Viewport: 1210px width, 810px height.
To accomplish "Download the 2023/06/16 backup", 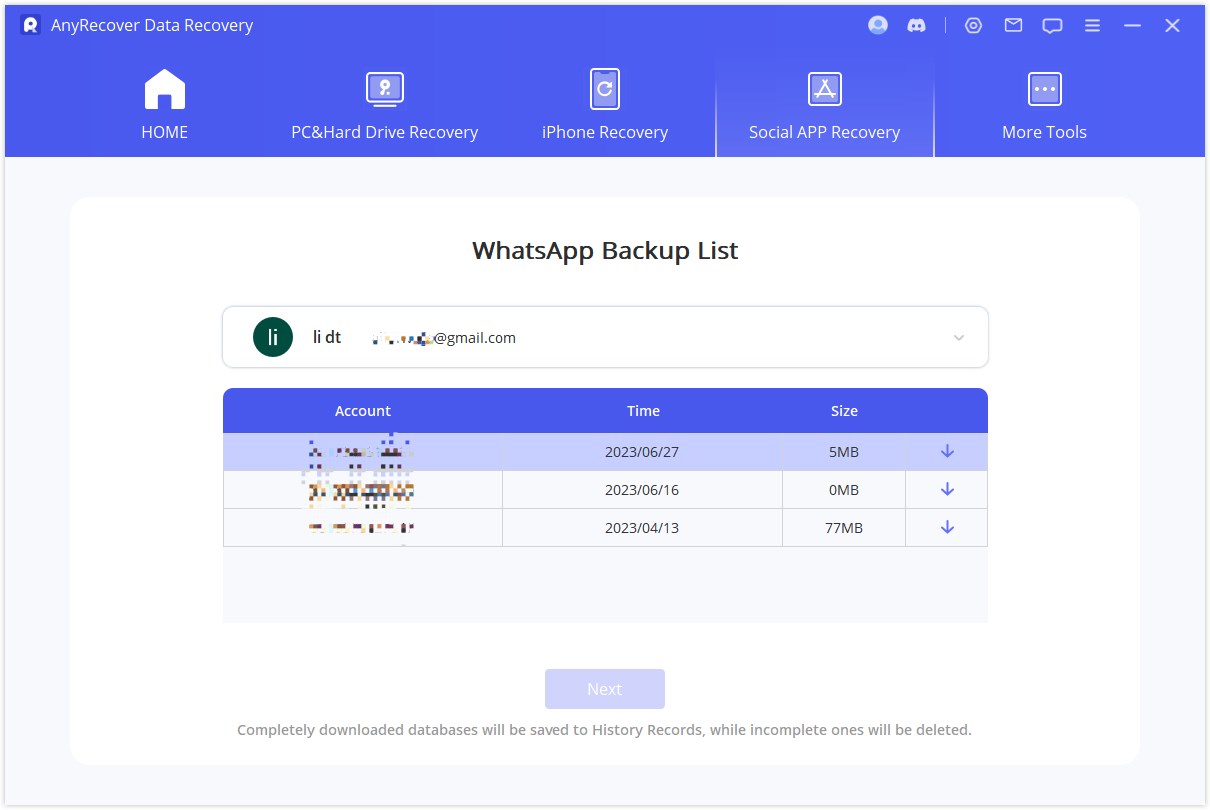I will pos(945,489).
